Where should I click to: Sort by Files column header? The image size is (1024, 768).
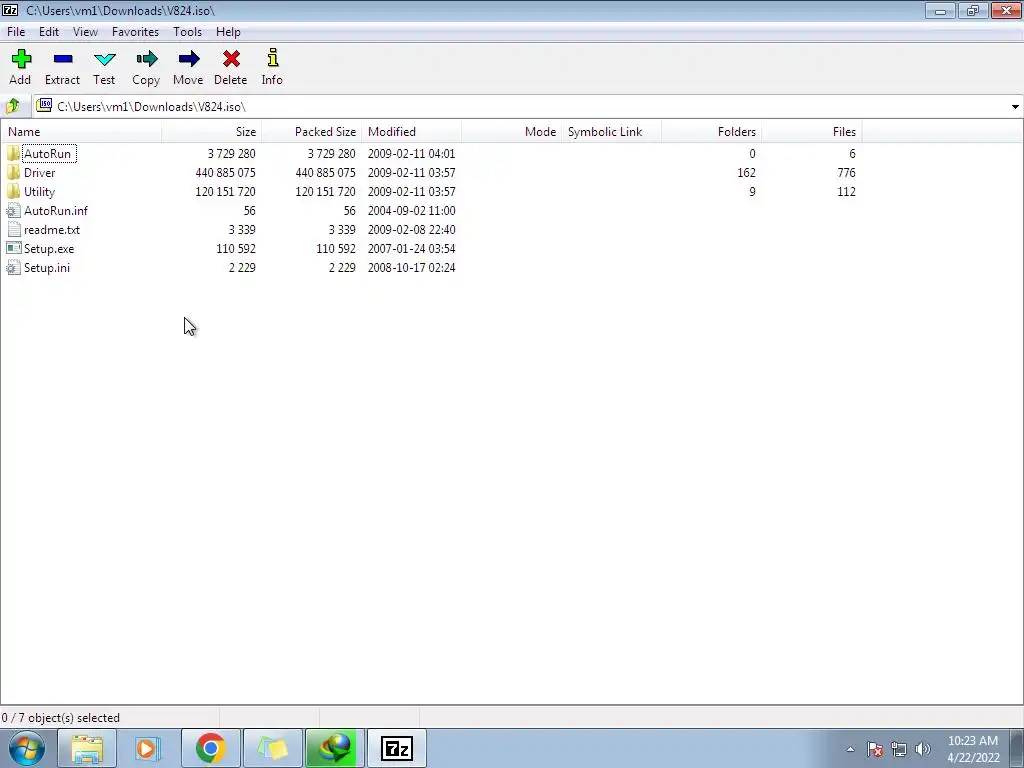(x=812, y=132)
